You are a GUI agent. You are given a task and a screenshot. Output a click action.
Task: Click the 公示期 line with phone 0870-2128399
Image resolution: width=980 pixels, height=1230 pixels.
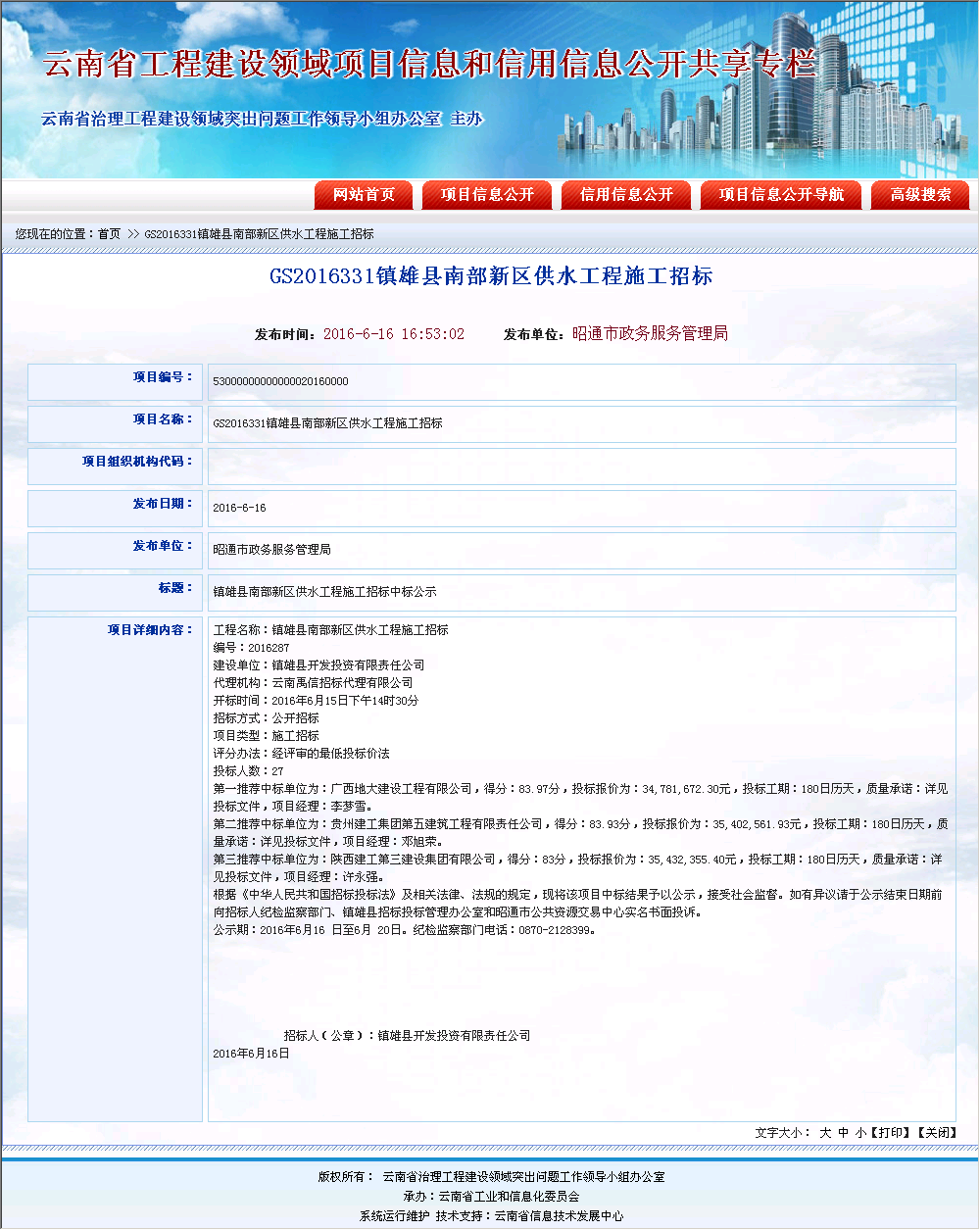404,930
